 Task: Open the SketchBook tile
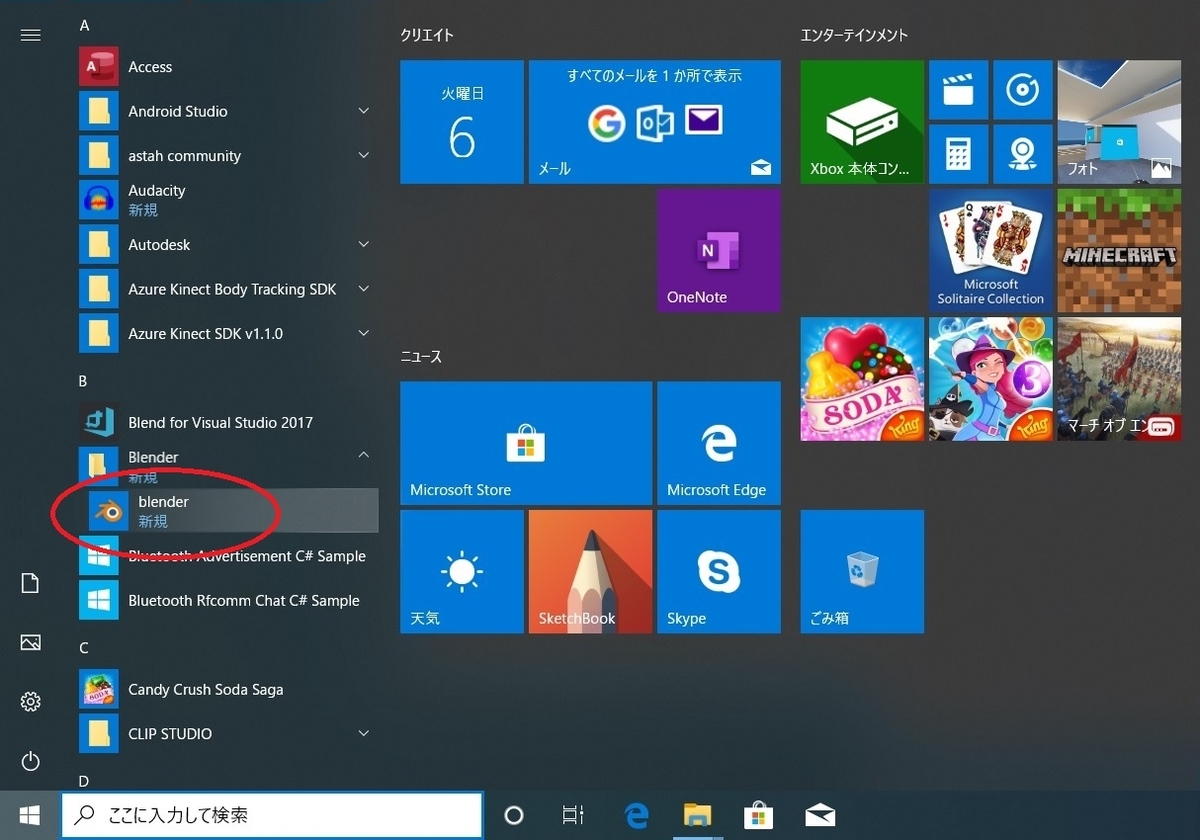coord(590,571)
